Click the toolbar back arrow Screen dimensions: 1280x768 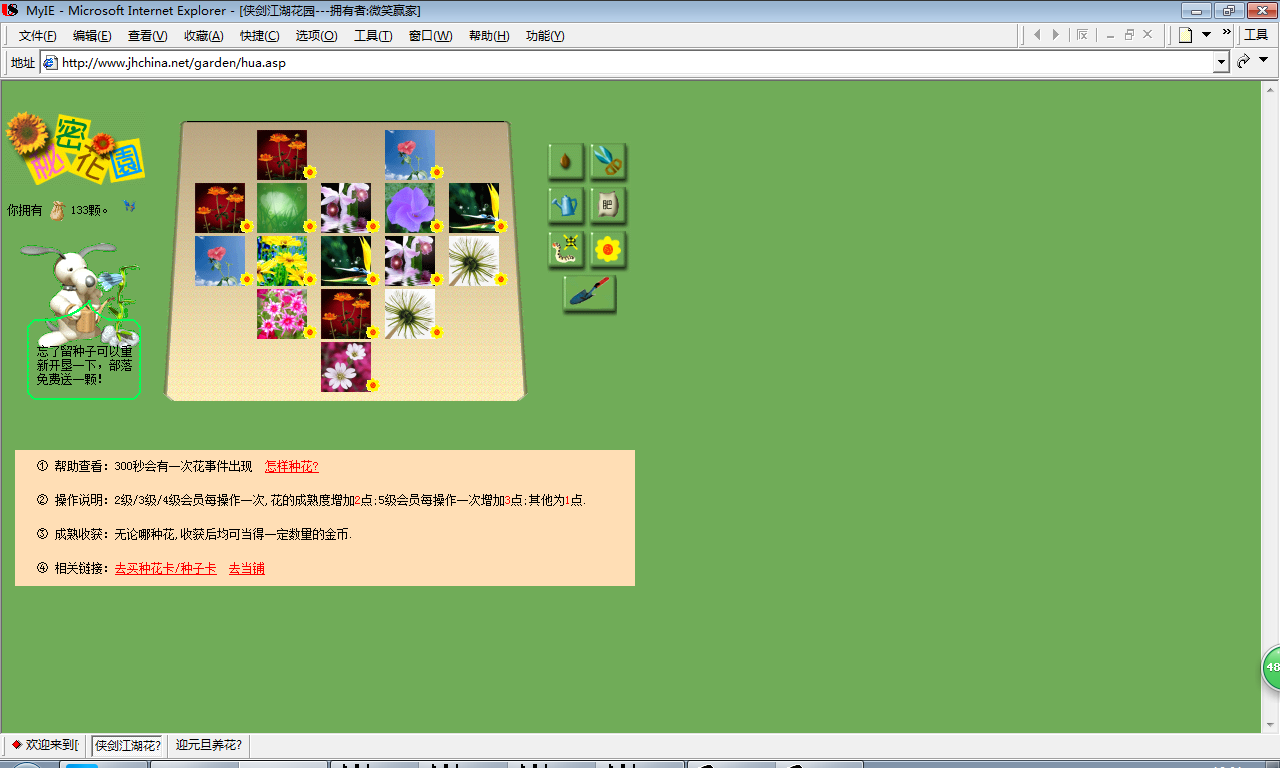(1037, 35)
